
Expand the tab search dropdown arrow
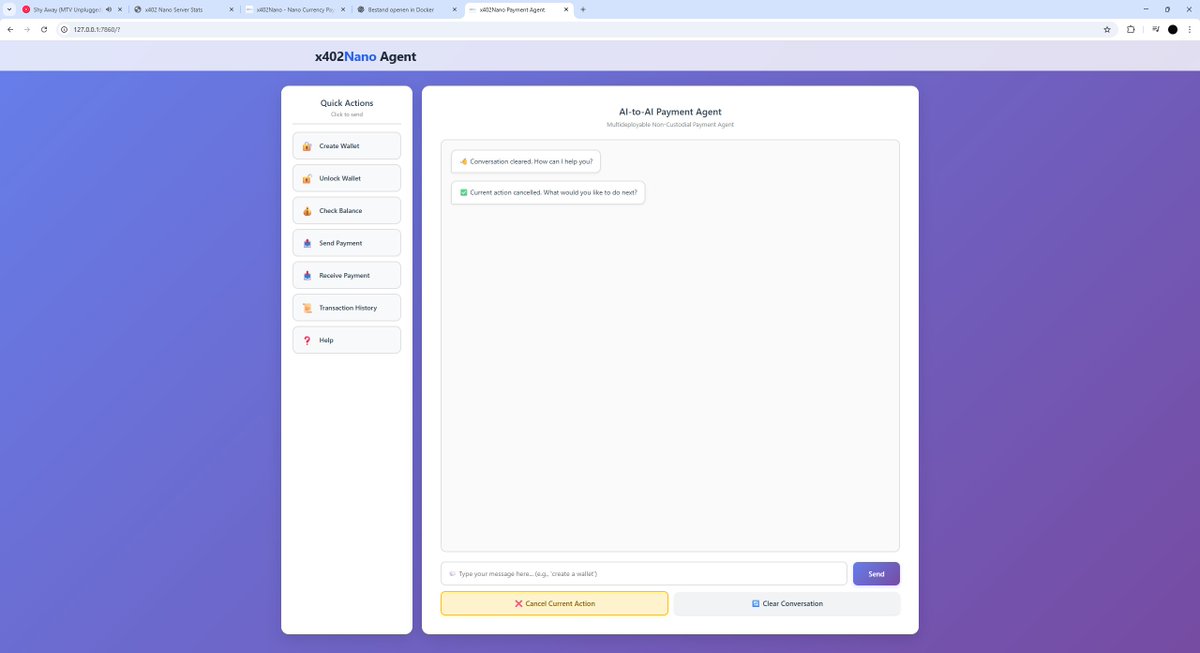tap(9, 9)
